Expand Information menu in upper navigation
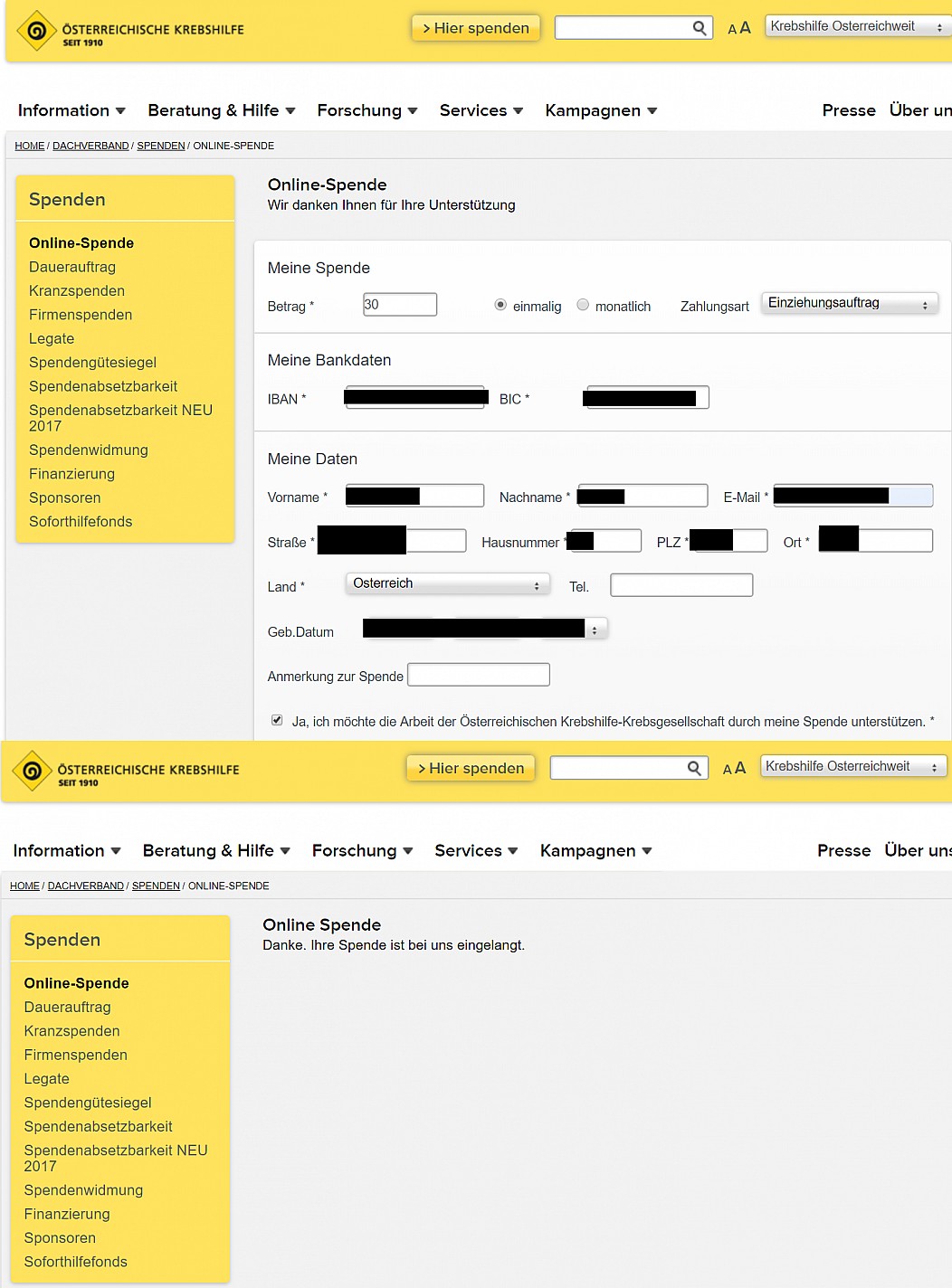The height and width of the screenshot is (1288, 952). pos(71,110)
